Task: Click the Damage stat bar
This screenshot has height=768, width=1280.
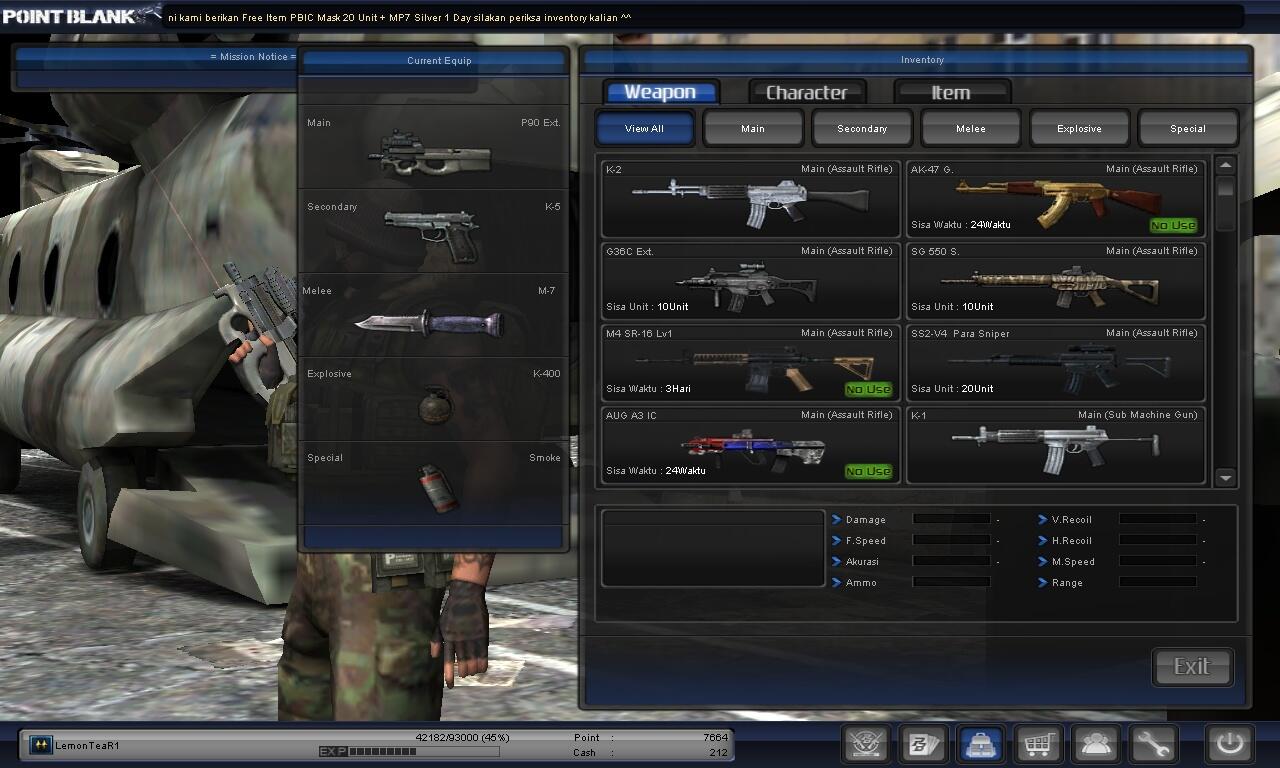Action: click(952, 519)
